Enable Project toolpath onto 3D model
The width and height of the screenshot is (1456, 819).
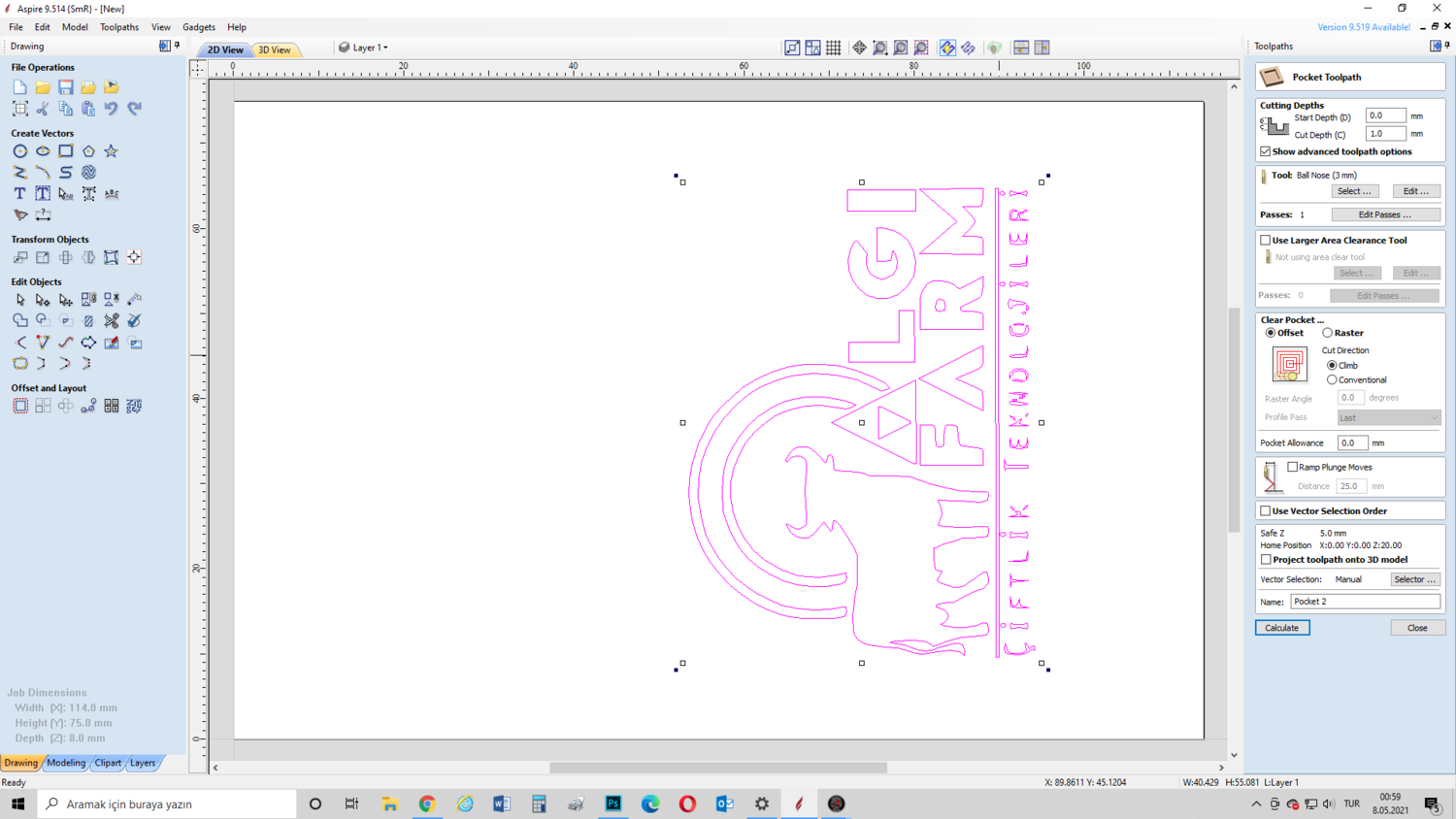pos(1266,560)
